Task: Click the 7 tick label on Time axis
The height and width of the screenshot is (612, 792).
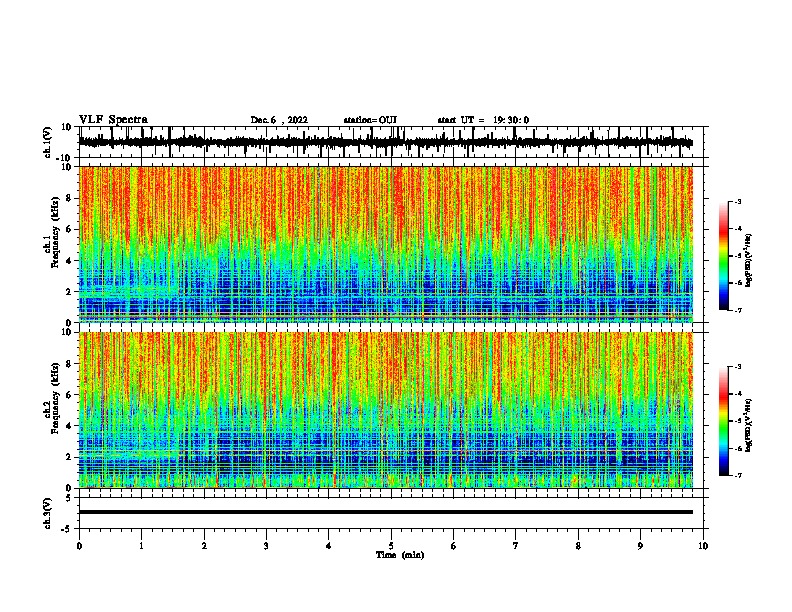Action: (516, 546)
